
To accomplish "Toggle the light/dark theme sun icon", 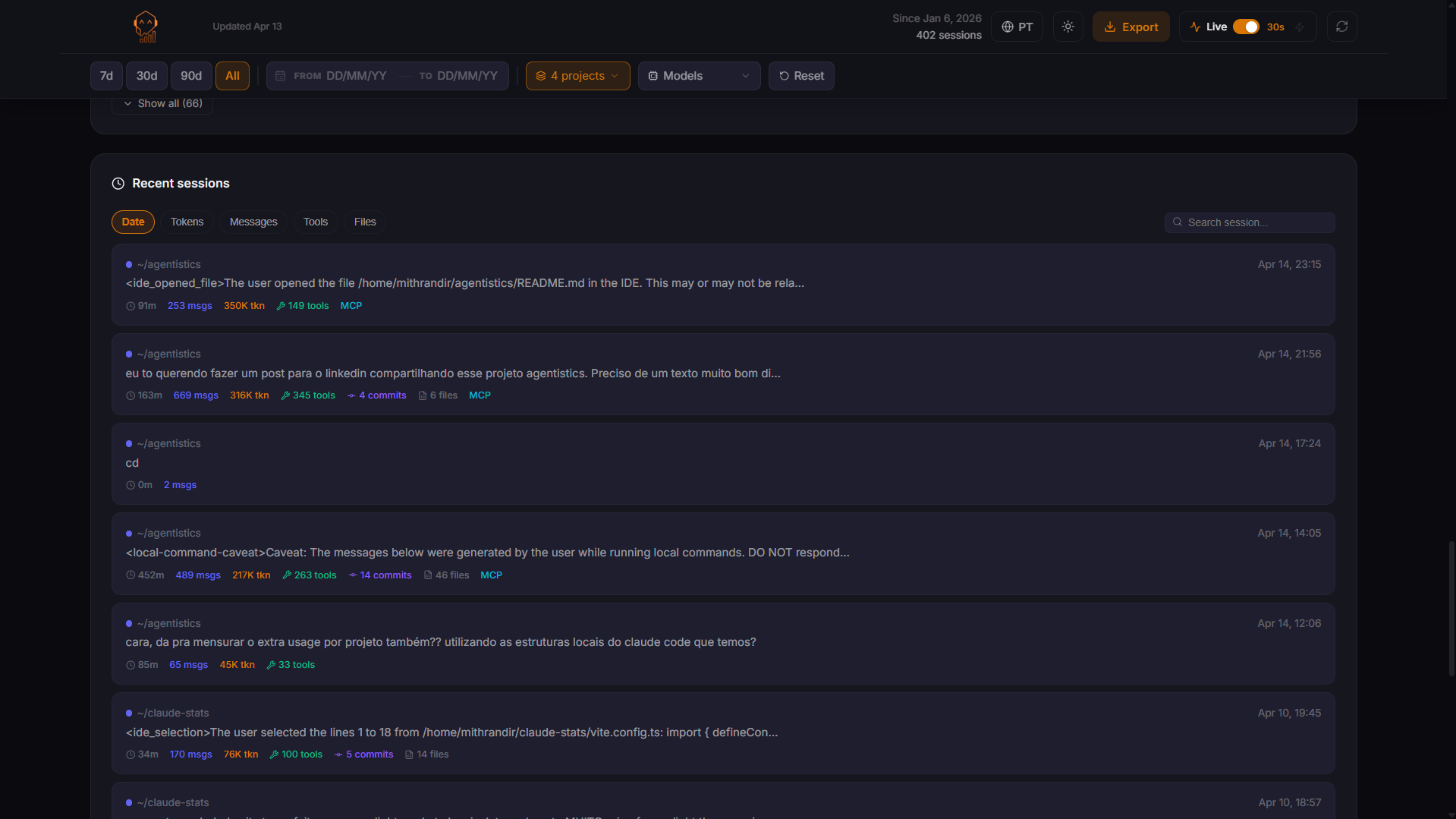I will [1068, 27].
